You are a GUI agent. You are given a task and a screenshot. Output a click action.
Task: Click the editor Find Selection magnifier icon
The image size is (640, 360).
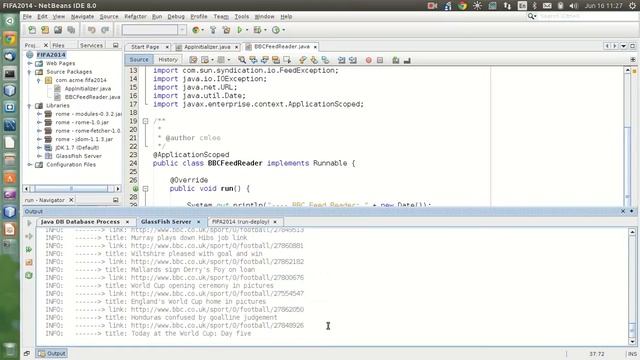(x=242, y=60)
